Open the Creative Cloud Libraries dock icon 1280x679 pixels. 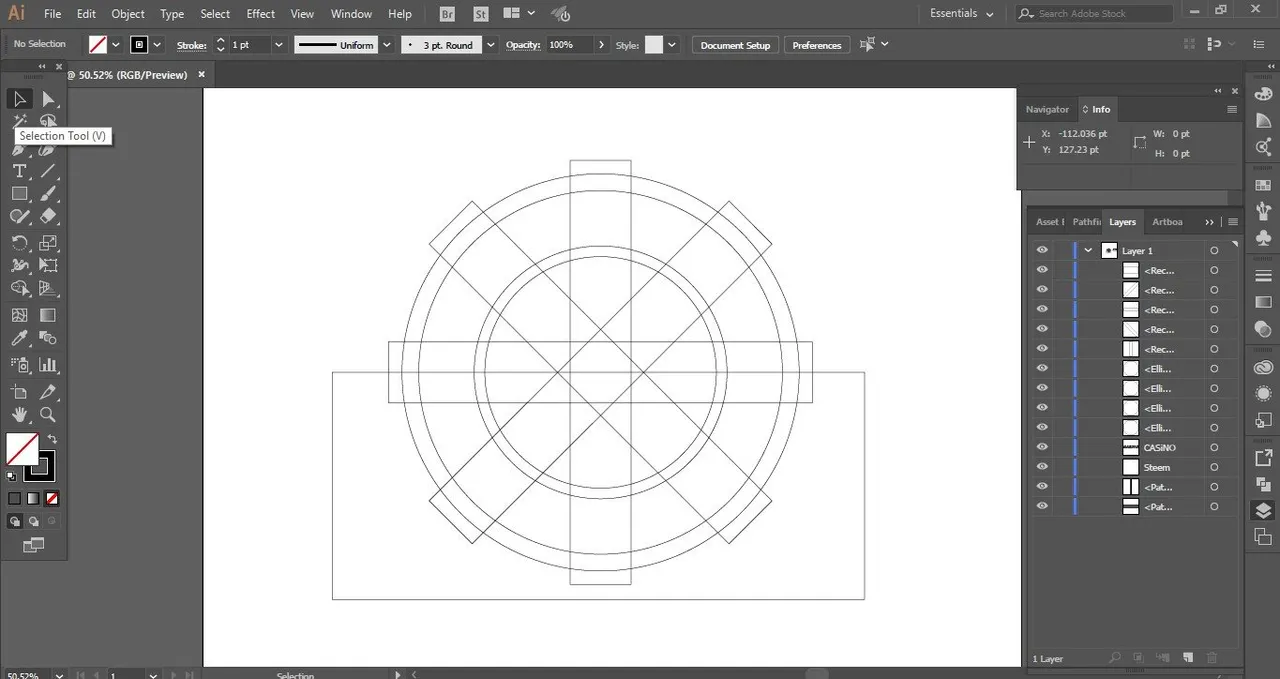1263,368
